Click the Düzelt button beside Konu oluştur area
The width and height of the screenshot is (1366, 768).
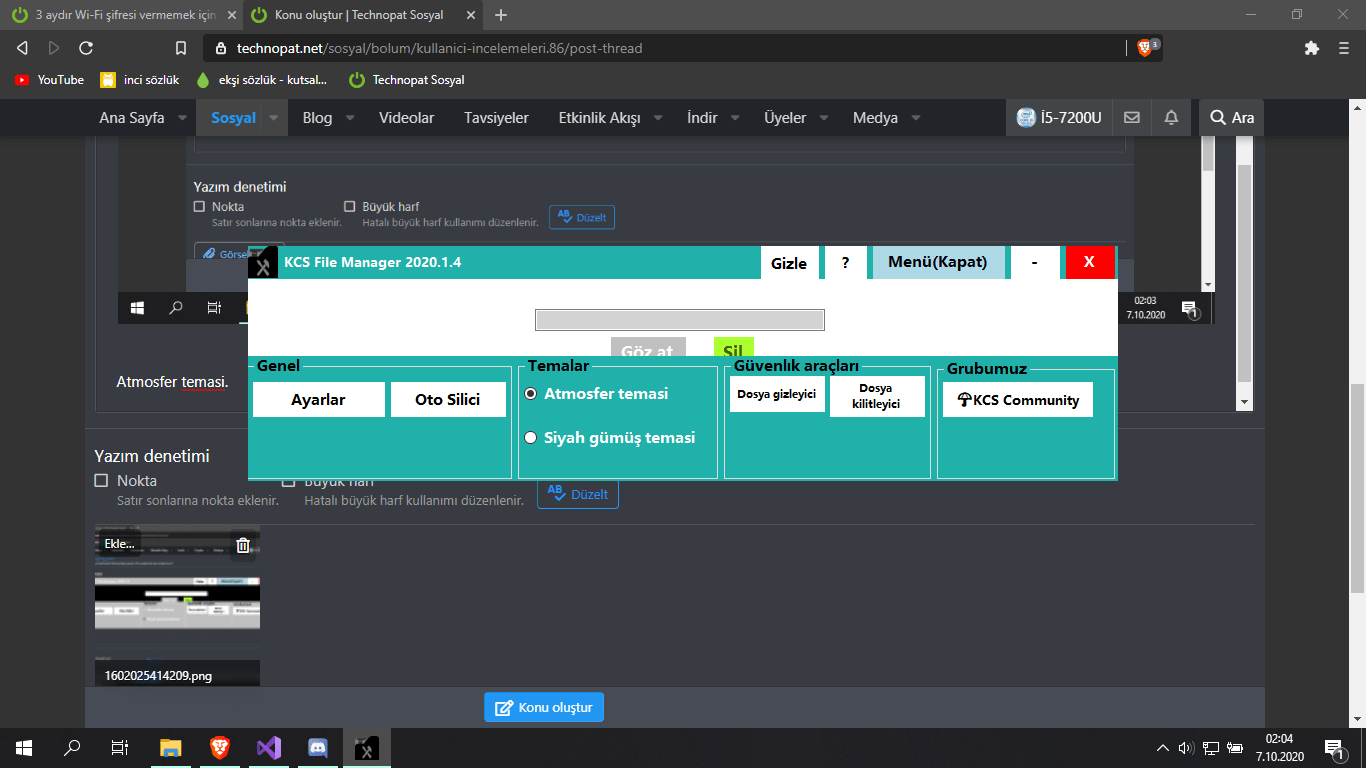coord(578,494)
